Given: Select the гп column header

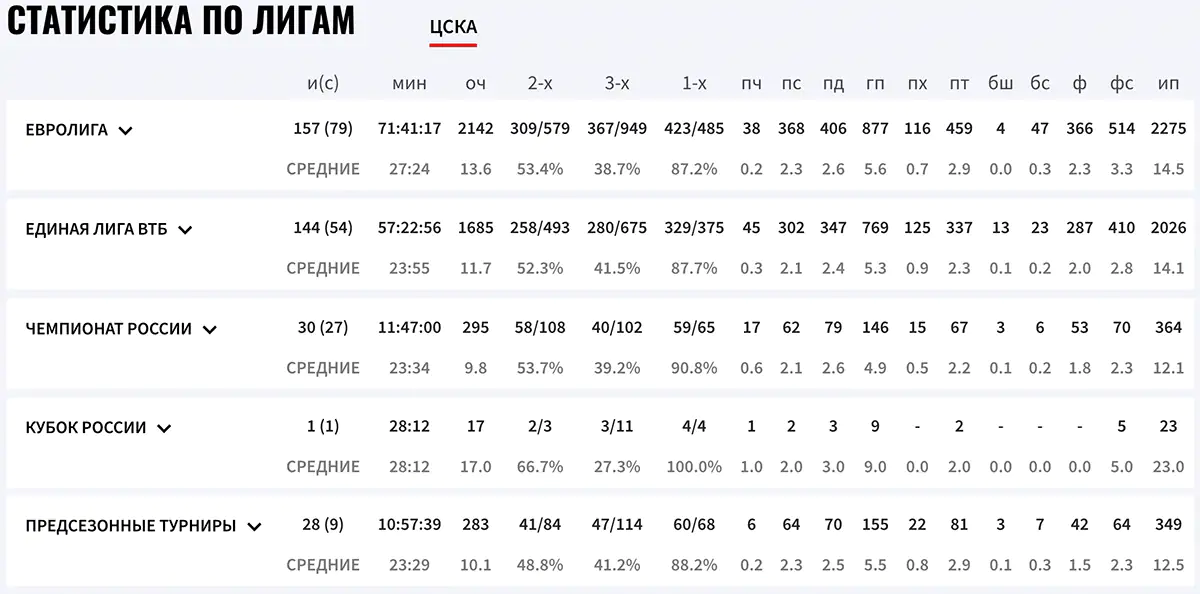Looking at the screenshot, I should (x=875, y=83).
